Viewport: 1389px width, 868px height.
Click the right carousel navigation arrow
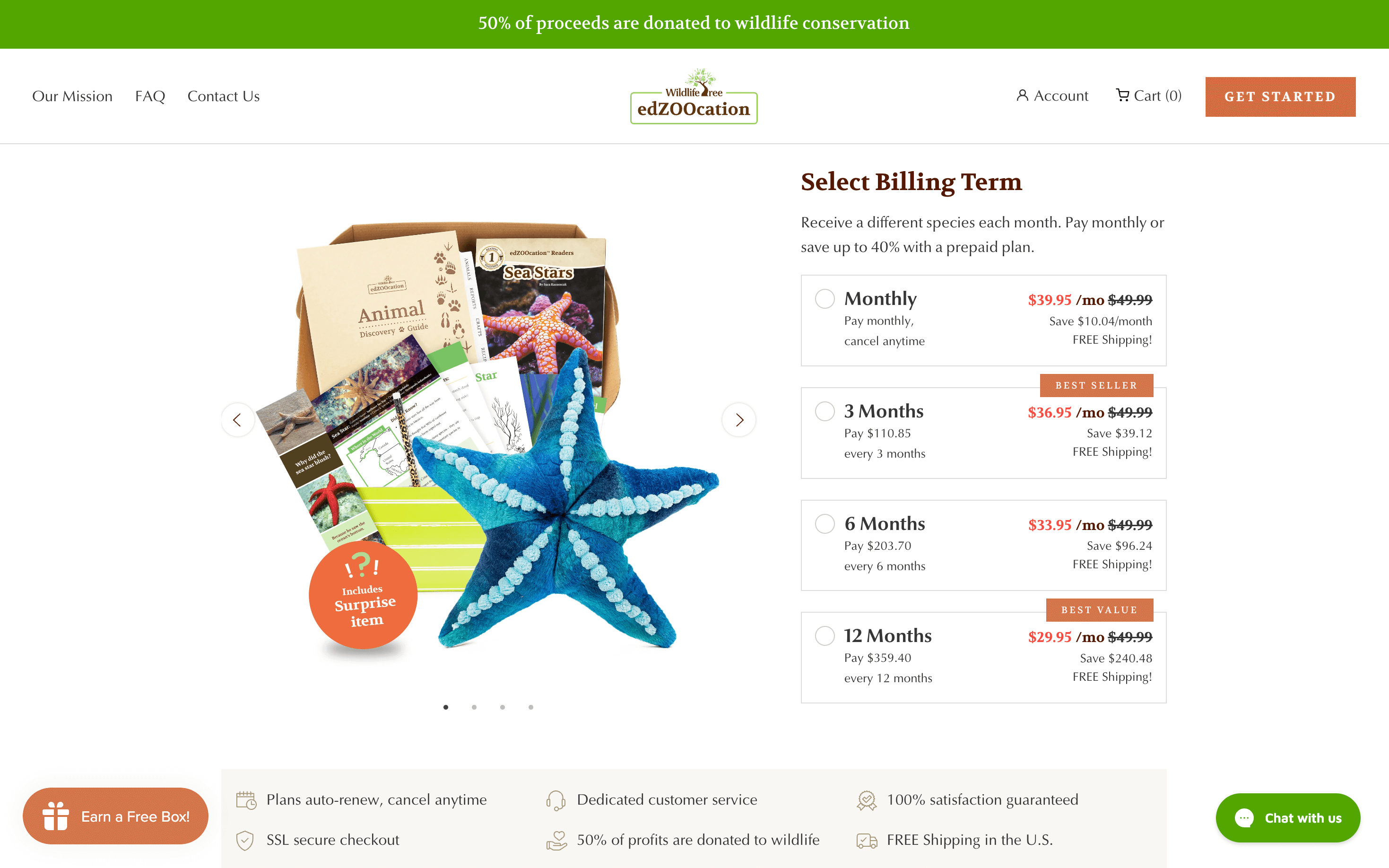[x=739, y=420]
